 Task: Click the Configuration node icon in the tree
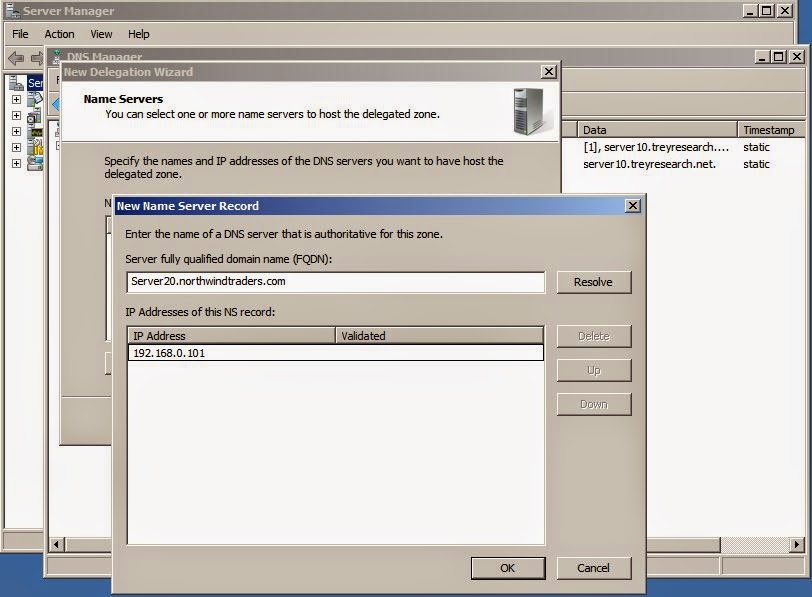pos(35,148)
